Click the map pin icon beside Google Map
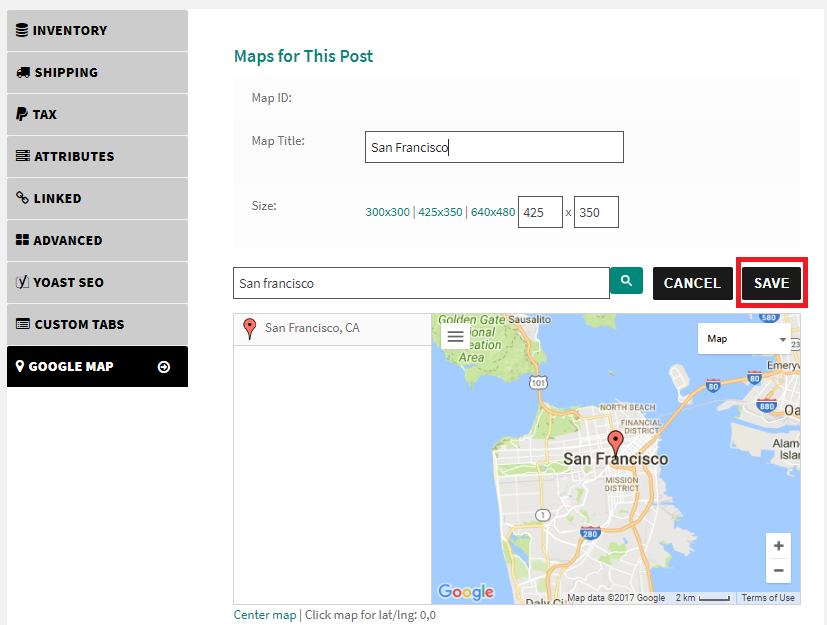This screenshot has height=625, width=827. [20, 366]
